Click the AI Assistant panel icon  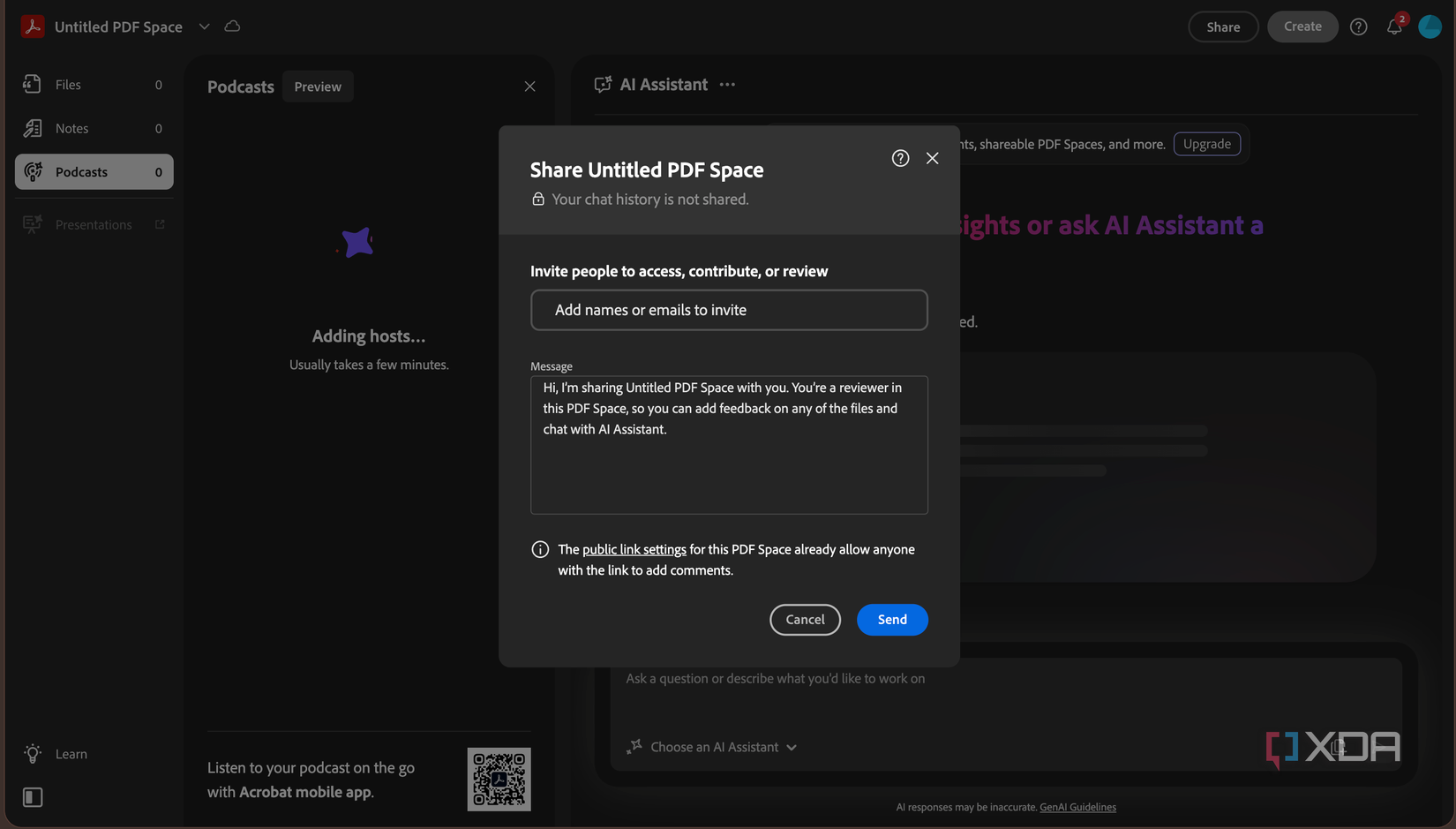pyautogui.click(x=603, y=85)
